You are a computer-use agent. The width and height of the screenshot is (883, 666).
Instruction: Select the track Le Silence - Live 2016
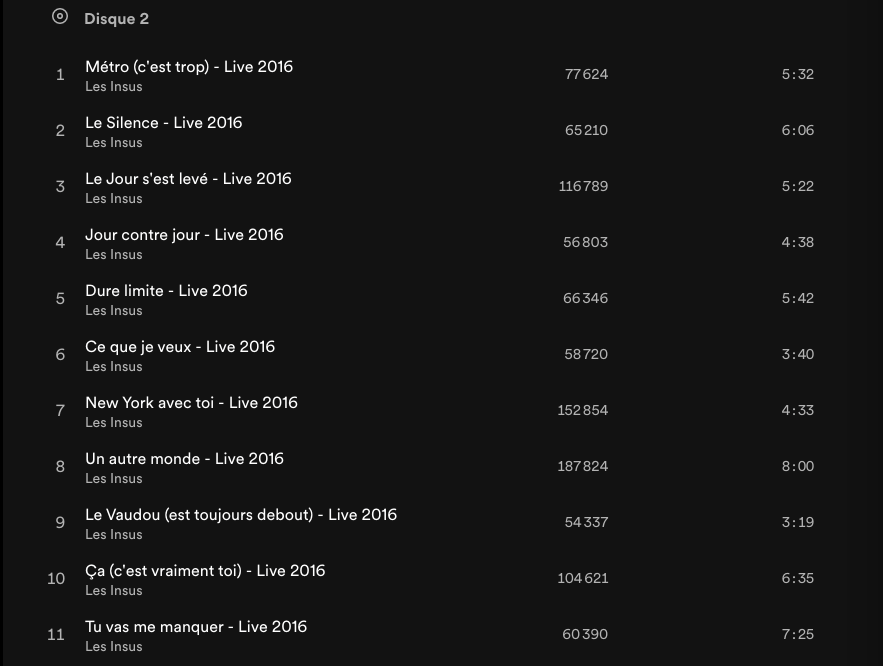point(164,123)
